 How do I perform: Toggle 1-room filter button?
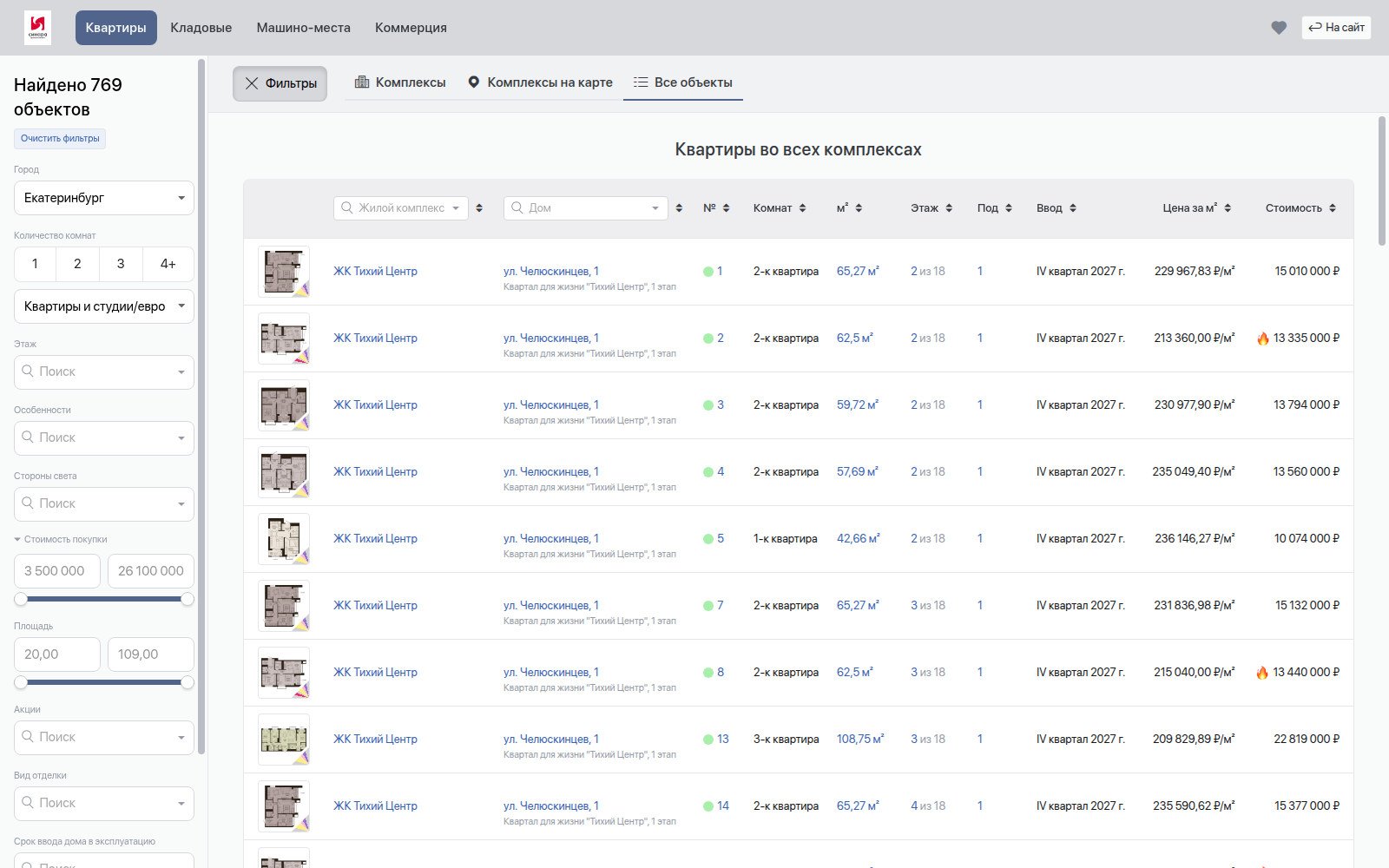tap(35, 264)
